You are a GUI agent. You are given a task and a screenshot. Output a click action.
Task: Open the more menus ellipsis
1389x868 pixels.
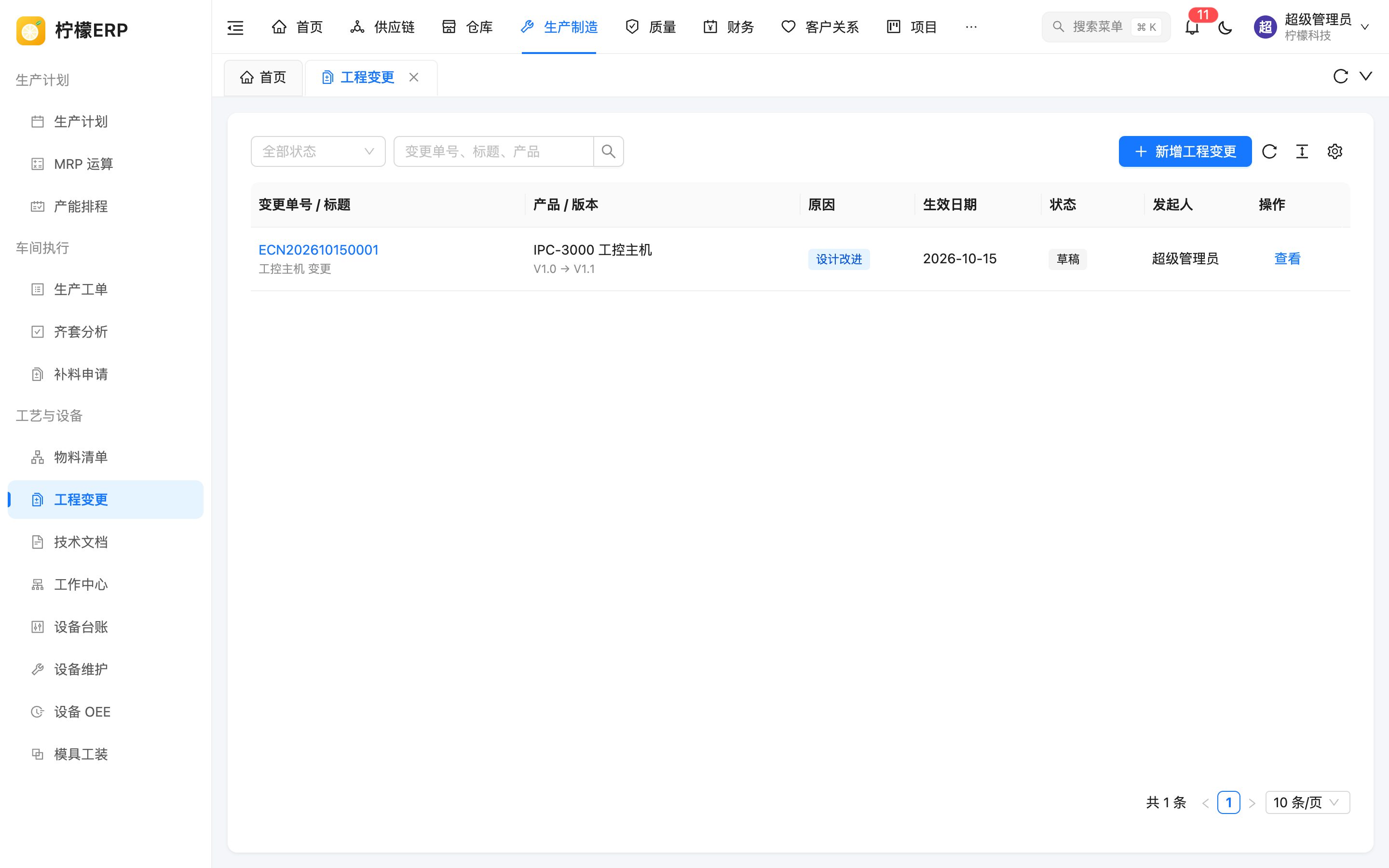(971, 27)
